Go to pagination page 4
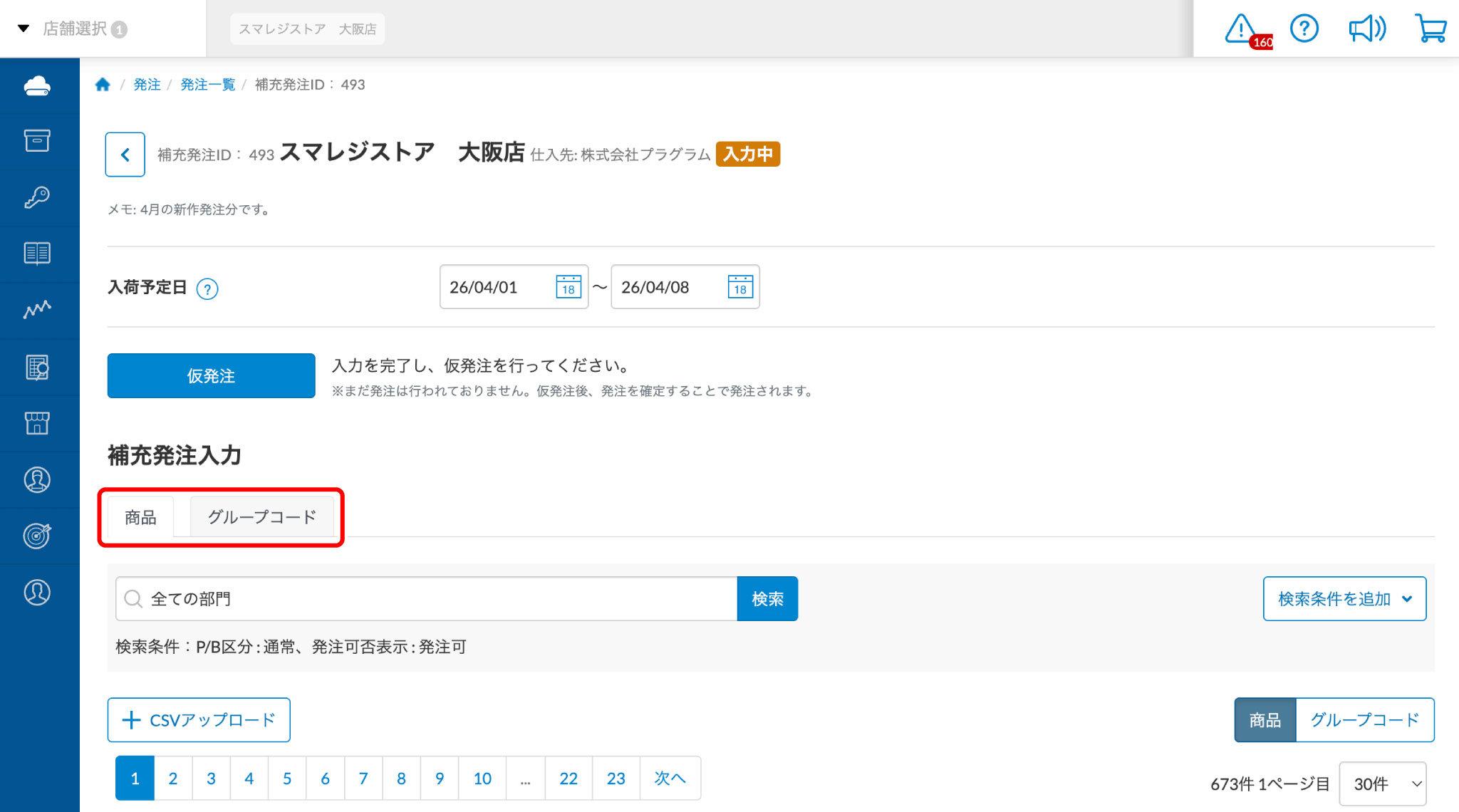This screenshot has width=1459, height=812. pos(249,779)
